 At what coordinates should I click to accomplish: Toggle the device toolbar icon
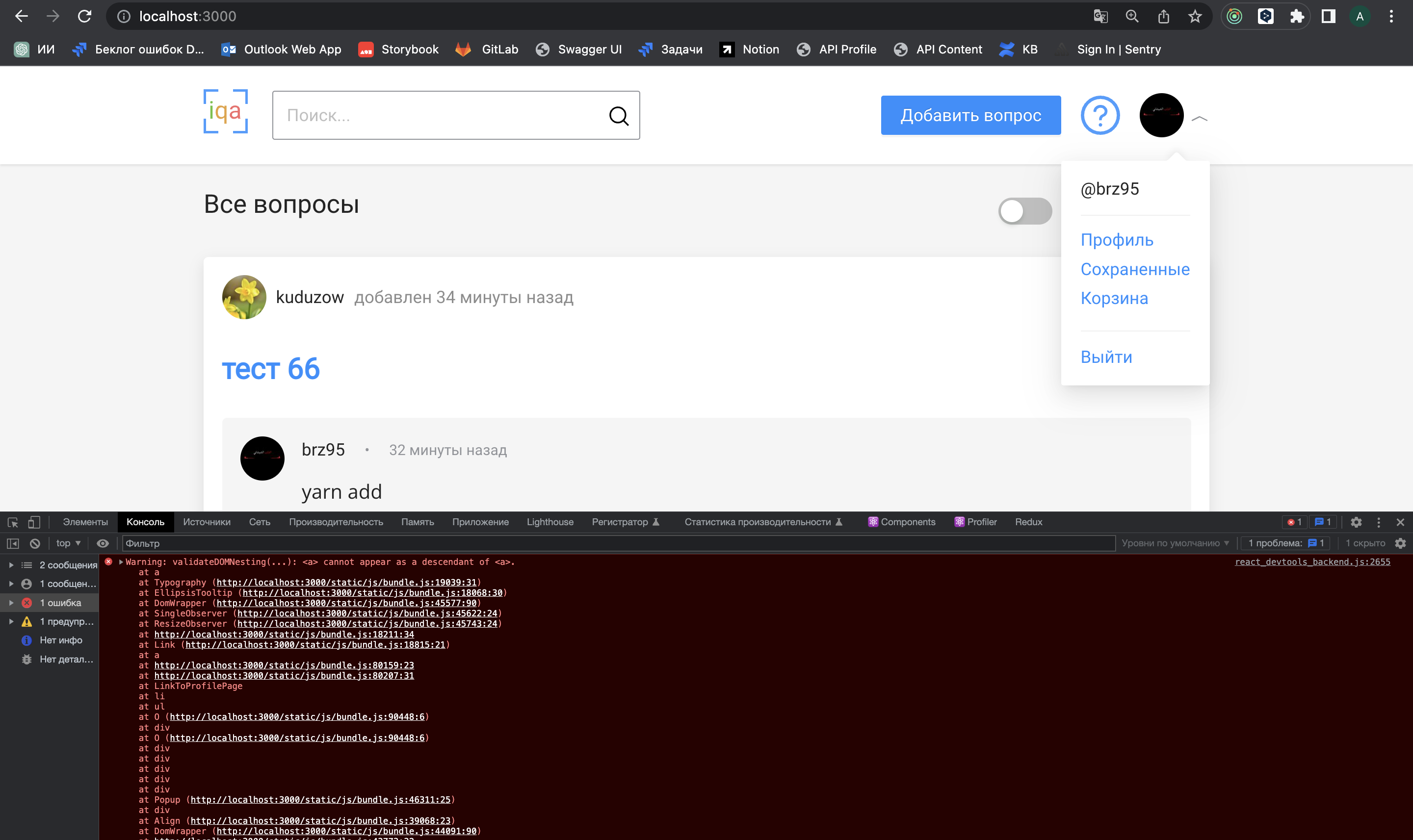pos(34,522)
